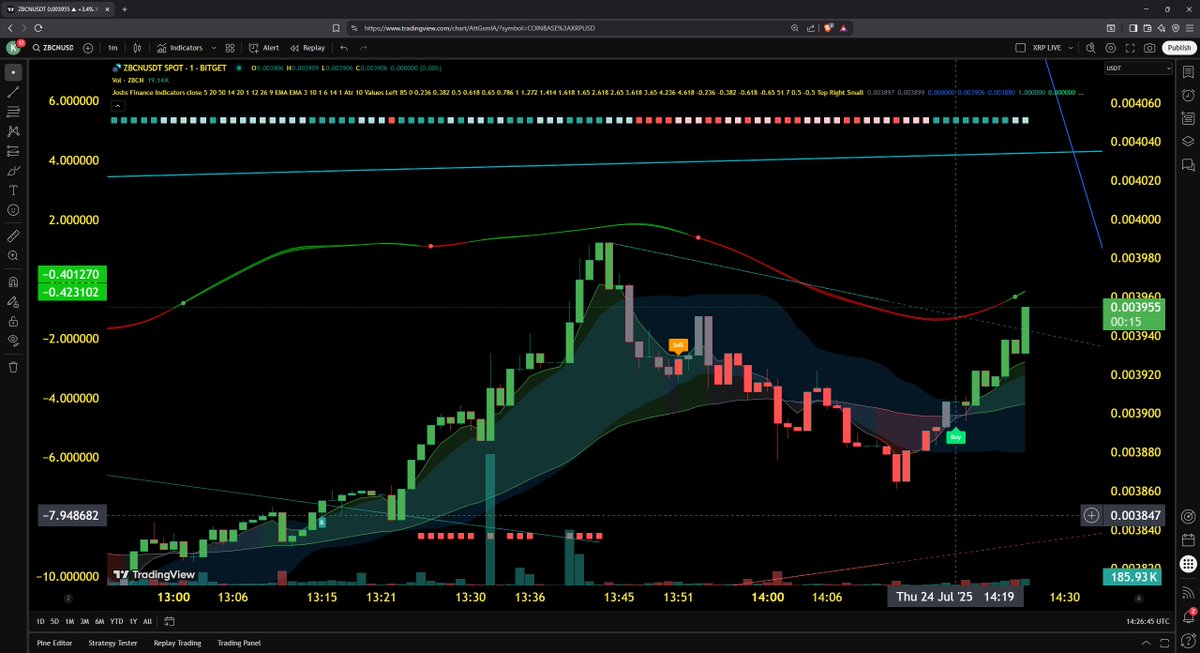1200x653 pixels.
Task: Open the Indicators dialog
Action: [179, 47]
